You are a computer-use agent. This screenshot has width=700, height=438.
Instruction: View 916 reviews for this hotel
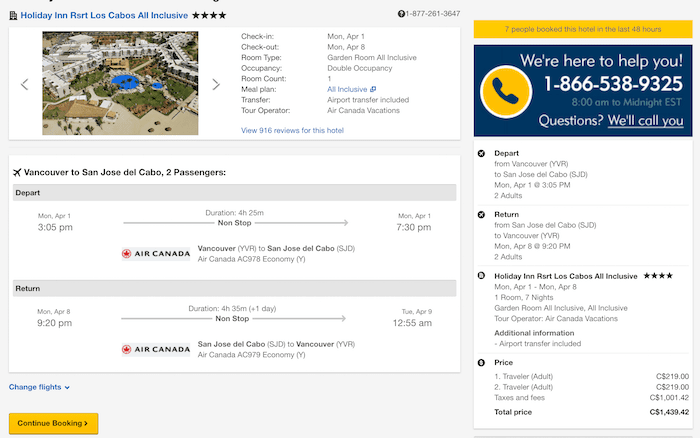click(x=292, y=130)
